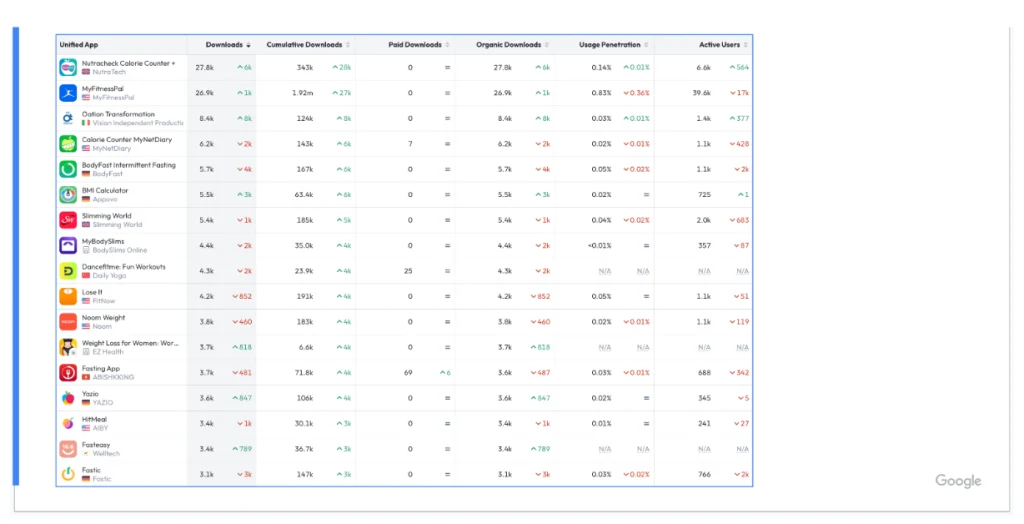Click the HitMeal app row name
This screenshot has width=1024, height=524.
tap(94, 419)
